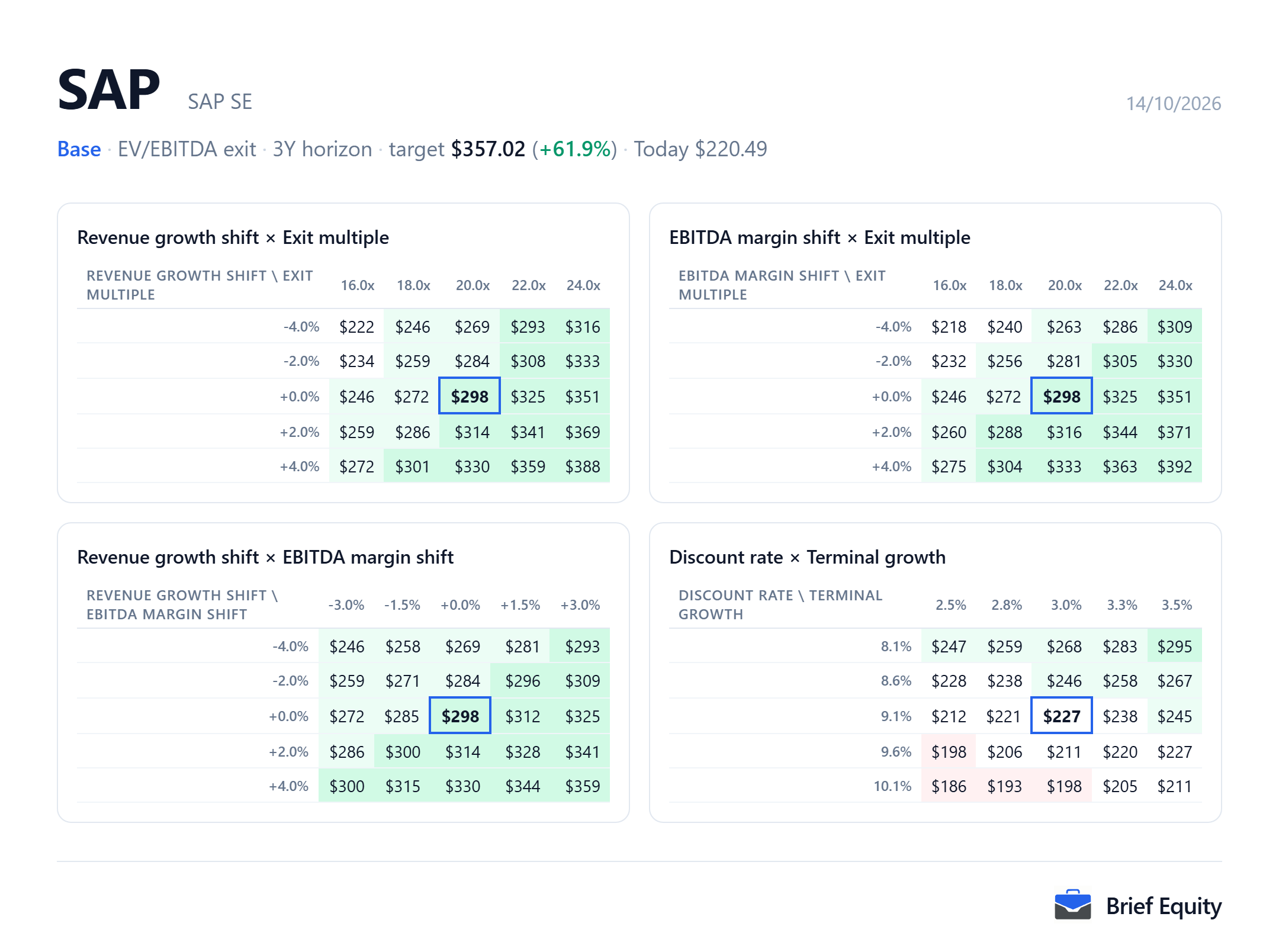1279x952 pixels.
Task: Click the $301 cell in the first table
Action: 412,467
